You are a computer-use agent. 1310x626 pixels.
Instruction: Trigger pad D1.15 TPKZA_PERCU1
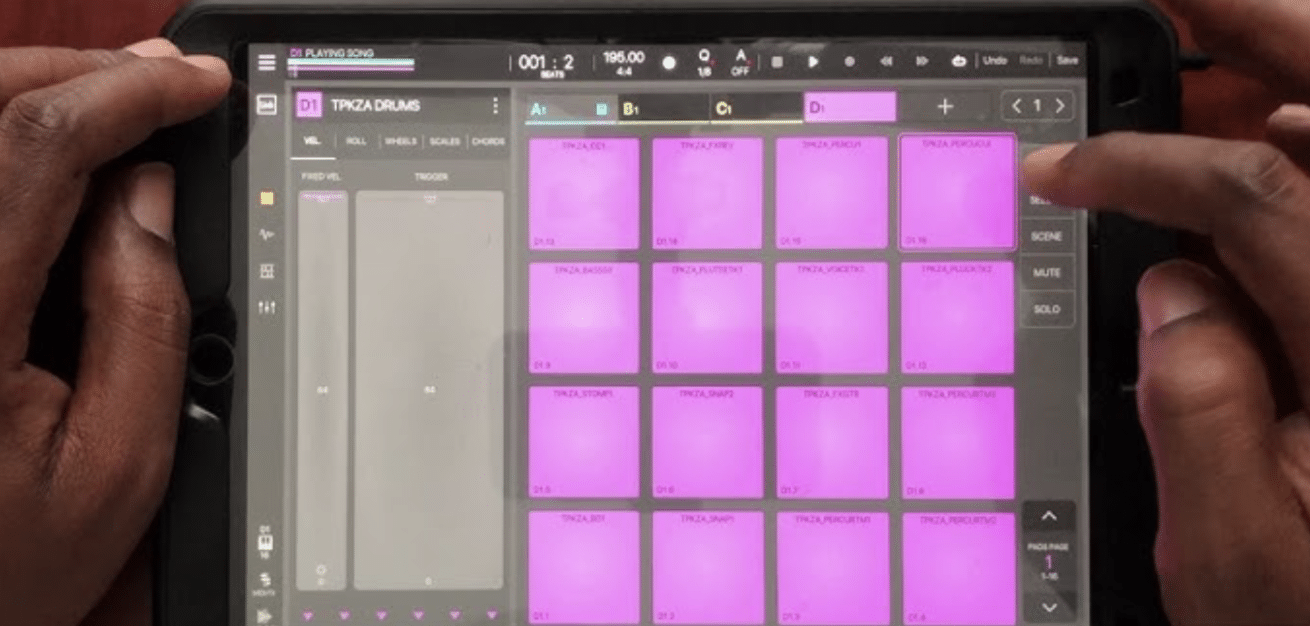[832, 194]
